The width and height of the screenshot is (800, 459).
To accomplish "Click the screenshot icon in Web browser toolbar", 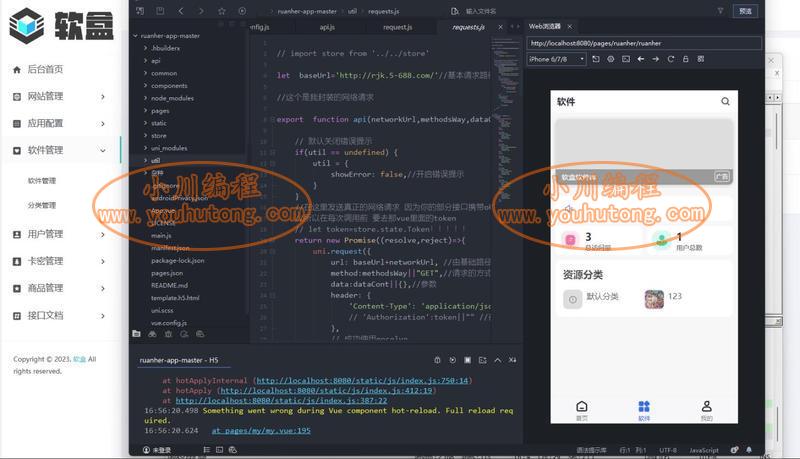I will (x=626, y=59).
